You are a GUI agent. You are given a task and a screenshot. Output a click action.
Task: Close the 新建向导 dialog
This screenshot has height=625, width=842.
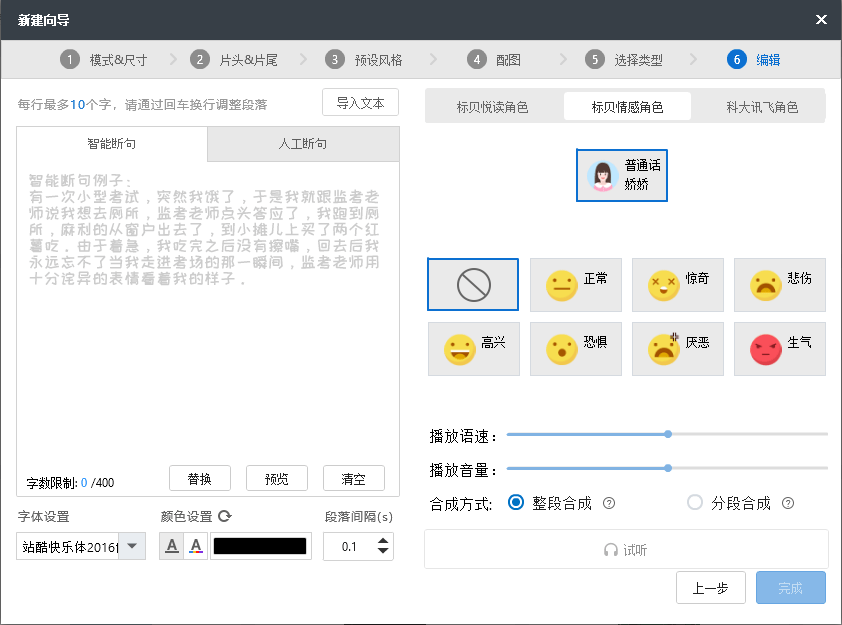coord(821,20)
